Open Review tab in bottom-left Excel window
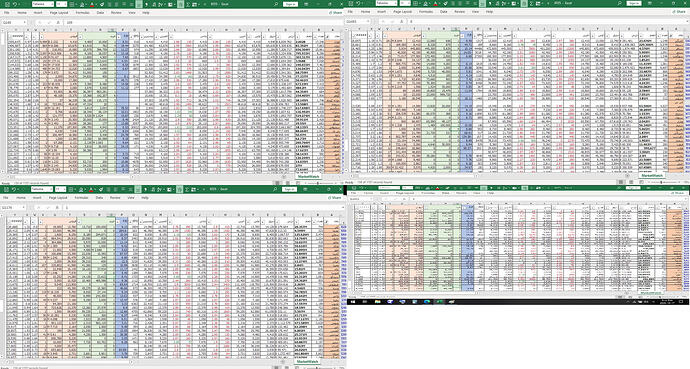This screenshot has height=369, width=690. click(115, 198)
